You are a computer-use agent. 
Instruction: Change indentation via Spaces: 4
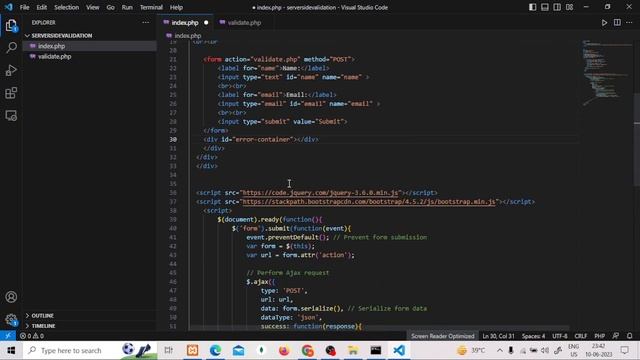(533, 336)
